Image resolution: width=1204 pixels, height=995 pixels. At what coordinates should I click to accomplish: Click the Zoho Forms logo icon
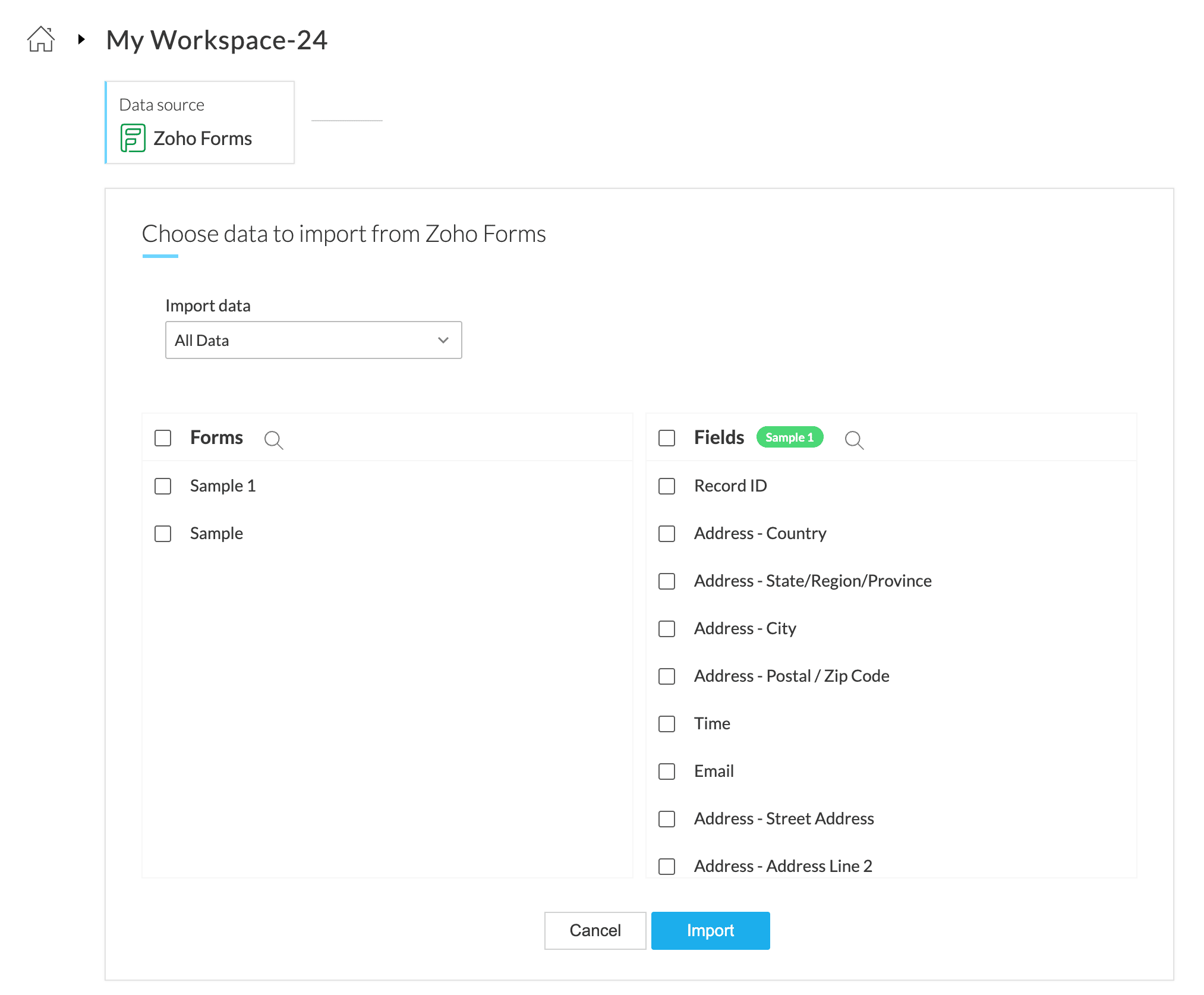(x=133, y=138)
